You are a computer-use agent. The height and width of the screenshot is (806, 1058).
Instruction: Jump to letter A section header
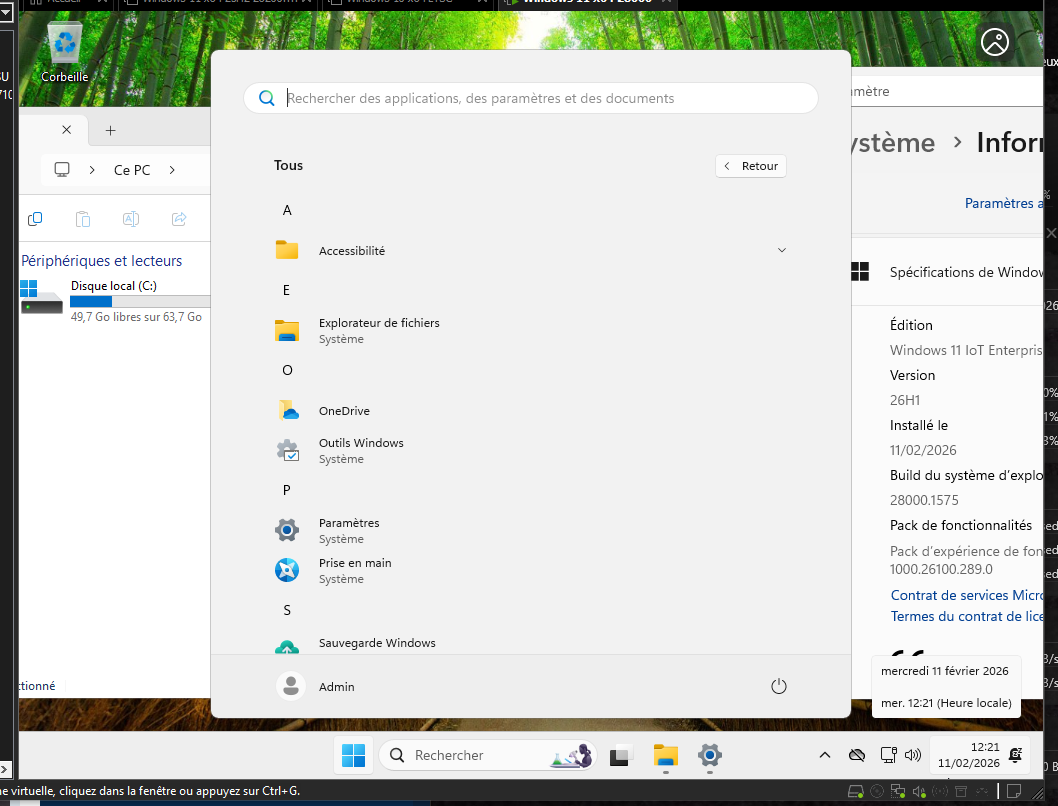287,210
